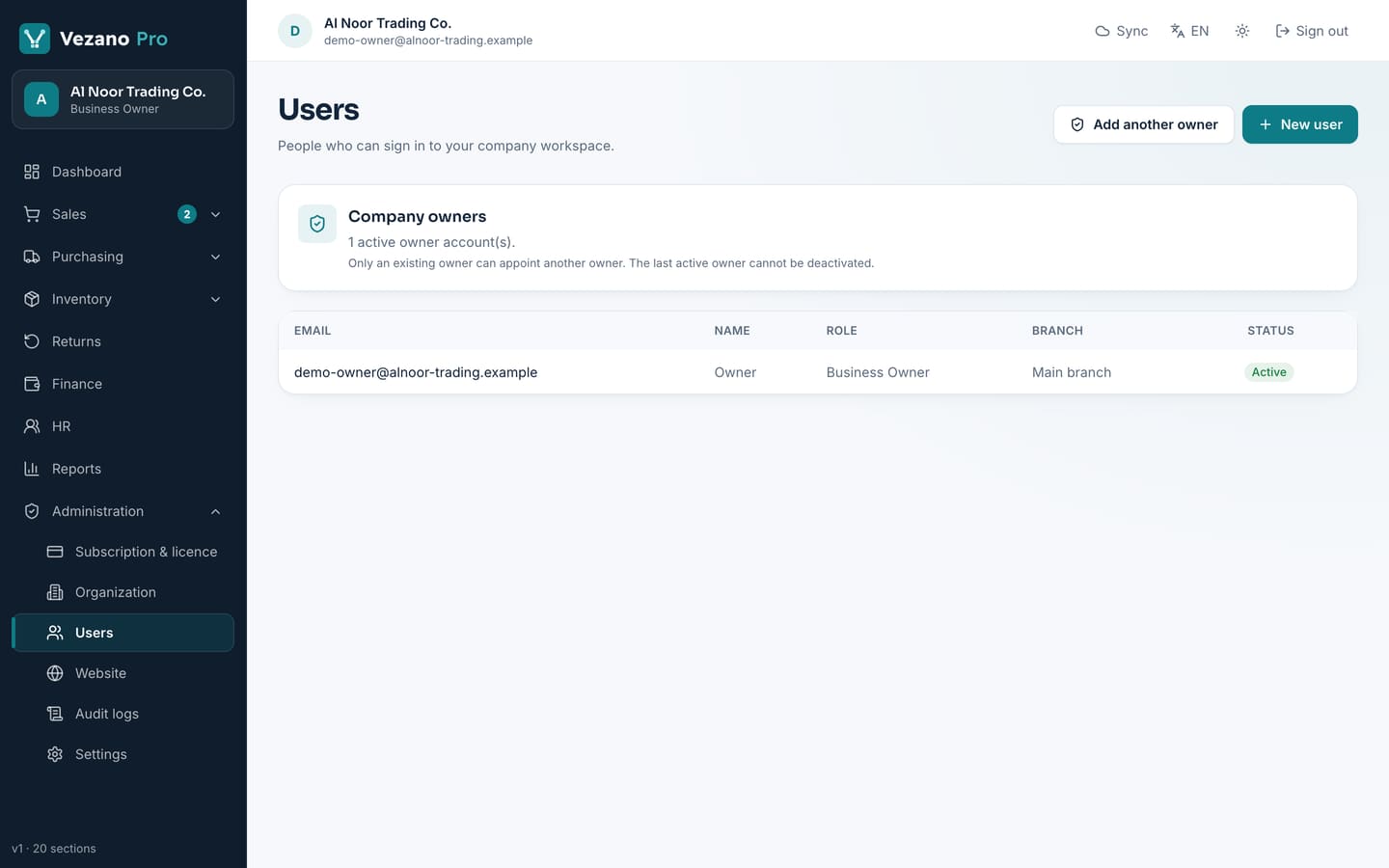
Task: Click the EMAIL column header
Action: coord(313,331)
